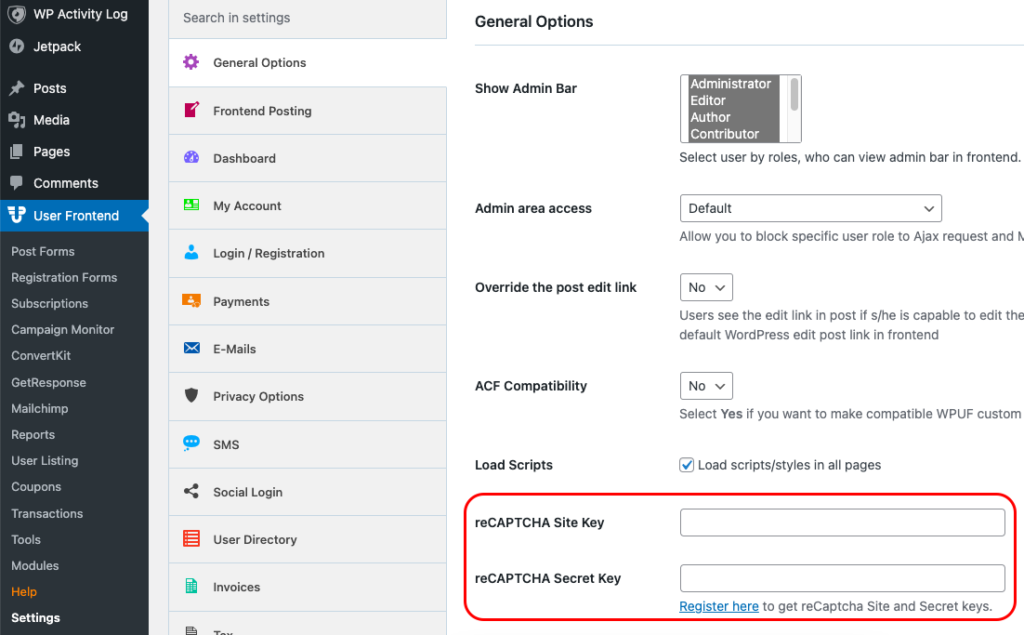Open the ACF Compatibility dropdown
The width and height of the screenshot is (1024, 635).
point(706,386)
